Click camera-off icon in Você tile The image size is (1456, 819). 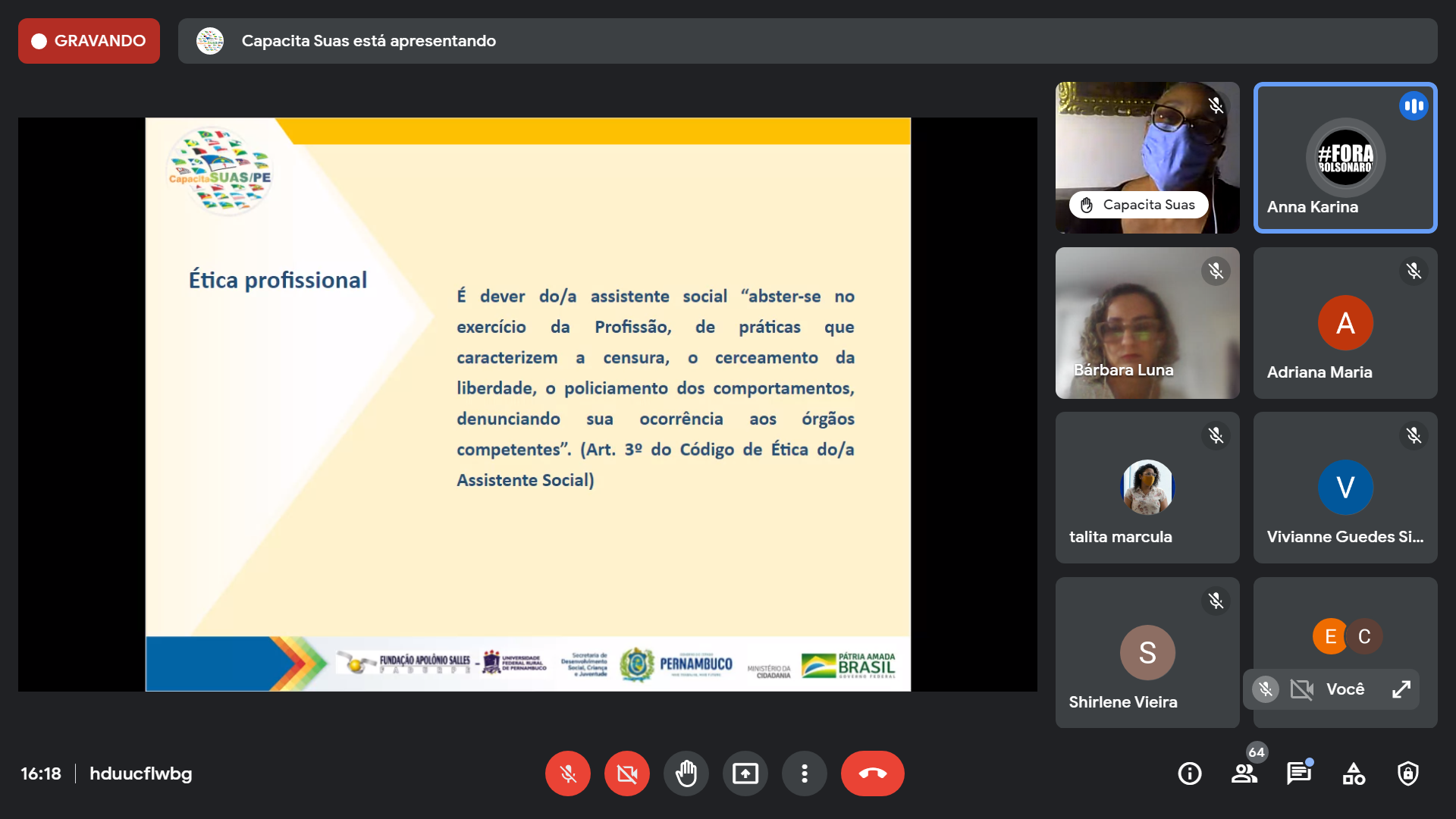pyautogui.click(x=1301, y=689)
